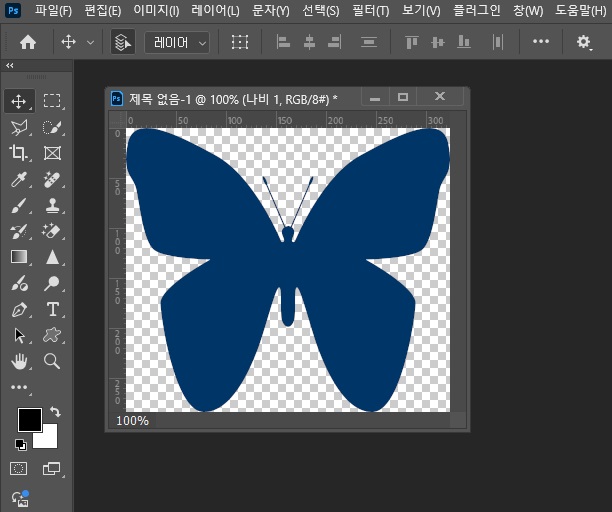The height and width of the screenshot is (512, 612).
Task: Click the Home button in options bar
Action: coord(28,42)
